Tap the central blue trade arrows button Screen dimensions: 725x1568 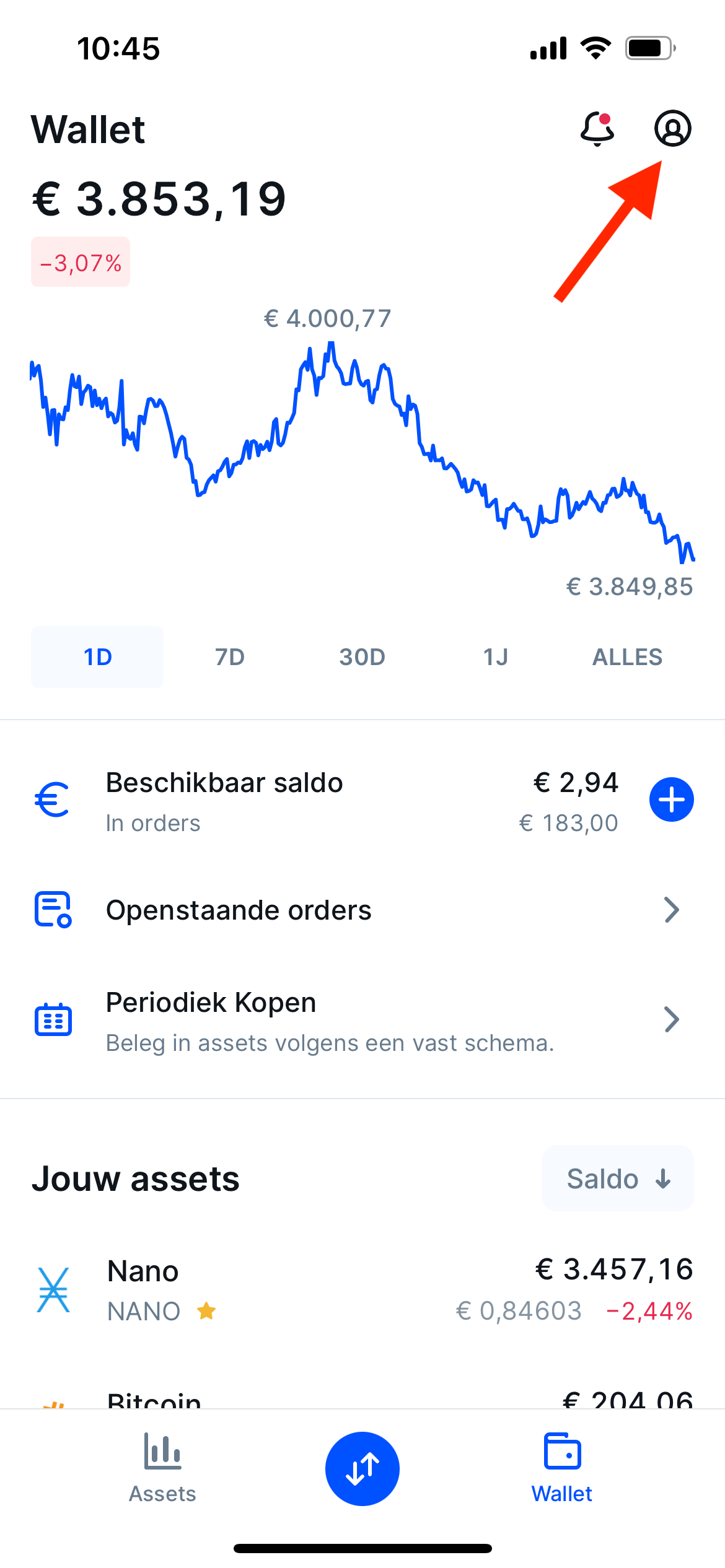(x=362, y=1468)
